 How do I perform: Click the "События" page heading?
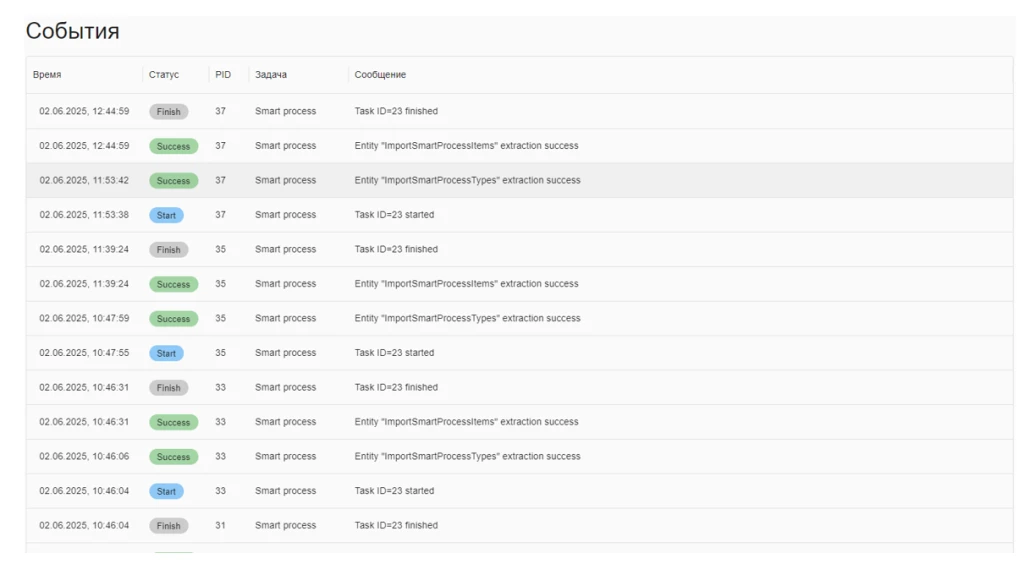point(72,31)
